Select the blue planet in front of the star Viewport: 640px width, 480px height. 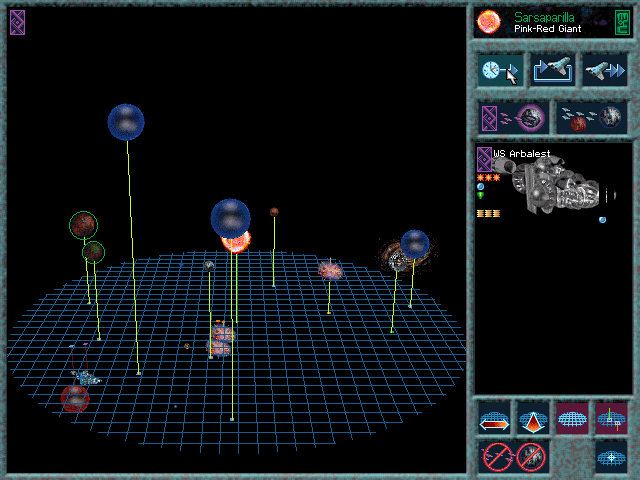point(230,219)
